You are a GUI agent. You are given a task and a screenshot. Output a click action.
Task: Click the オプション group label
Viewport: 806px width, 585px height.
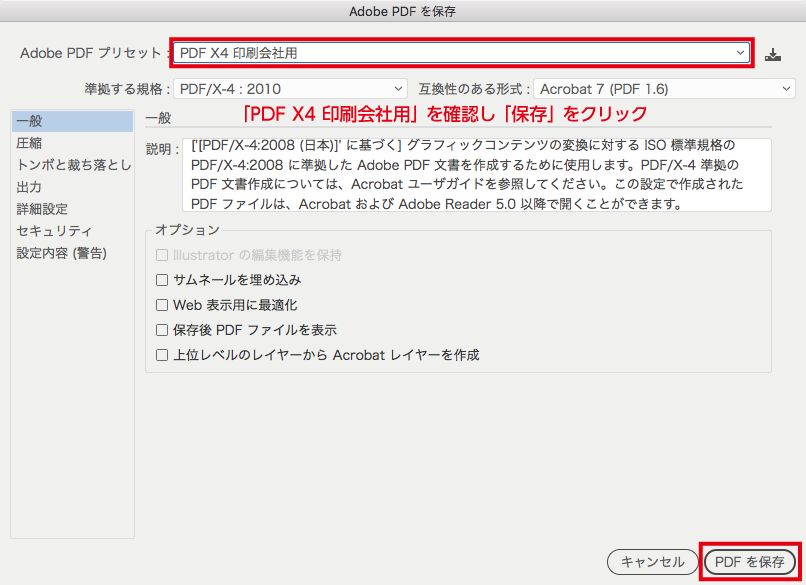point(187,230)
